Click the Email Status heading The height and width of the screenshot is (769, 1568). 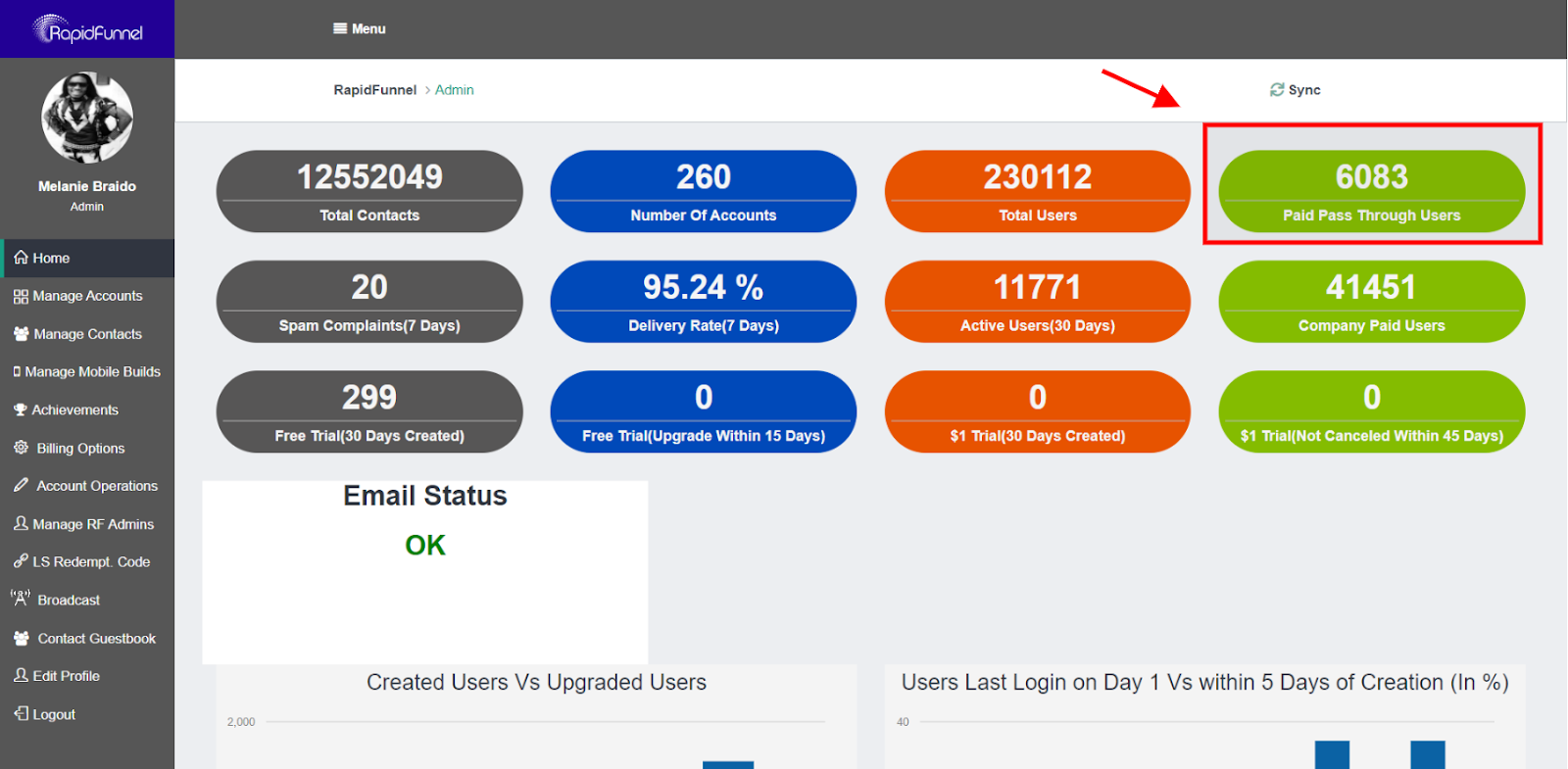tap(425, 497)
